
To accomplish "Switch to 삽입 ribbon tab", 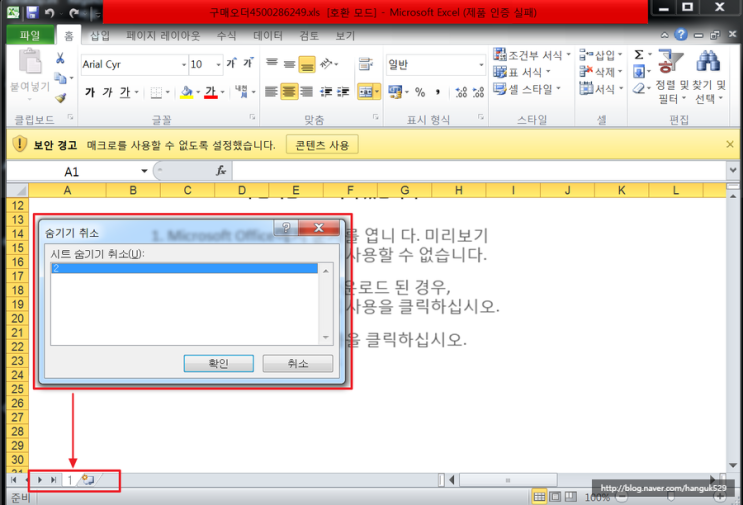I will 100,36.
